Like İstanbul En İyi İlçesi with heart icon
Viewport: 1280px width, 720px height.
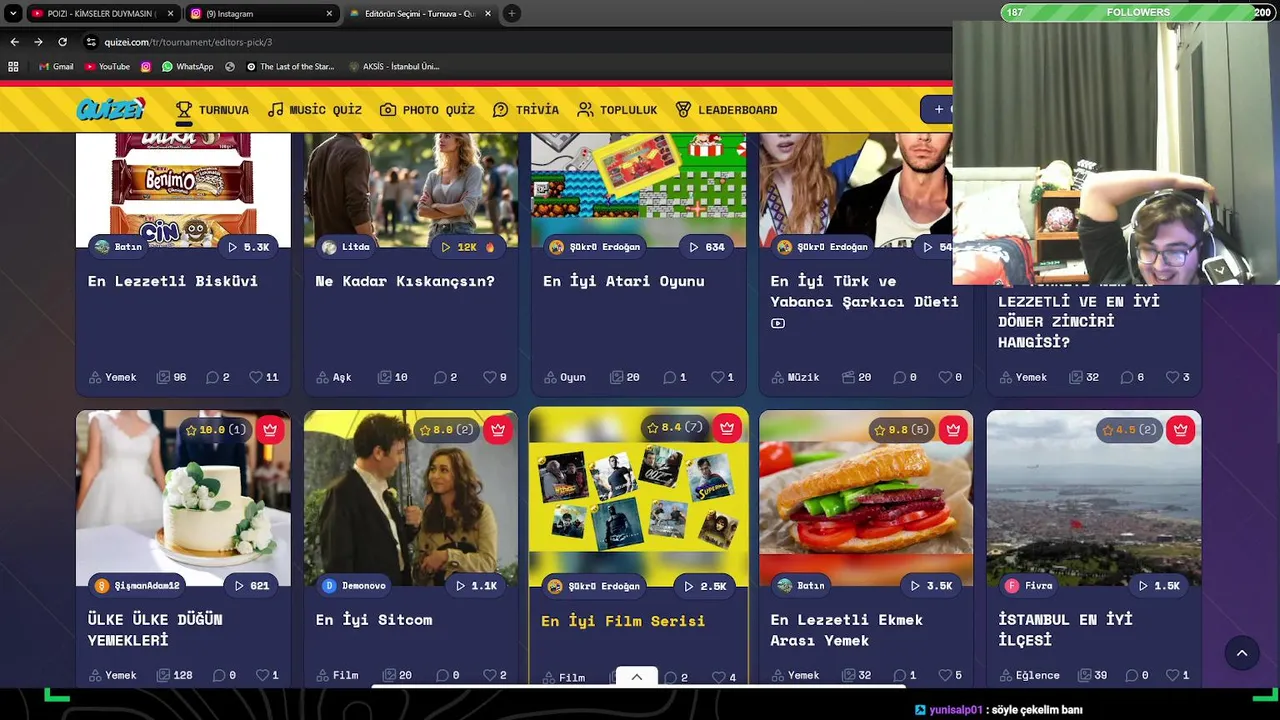click(x=1173, y=675)
